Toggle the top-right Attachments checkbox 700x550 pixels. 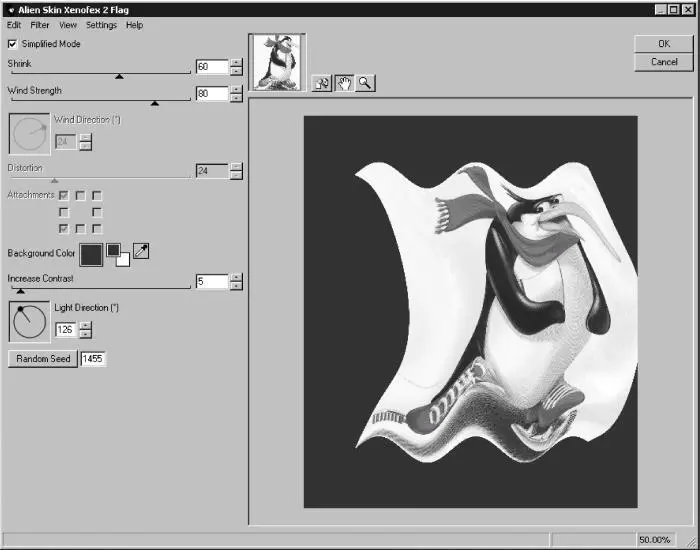96,196
